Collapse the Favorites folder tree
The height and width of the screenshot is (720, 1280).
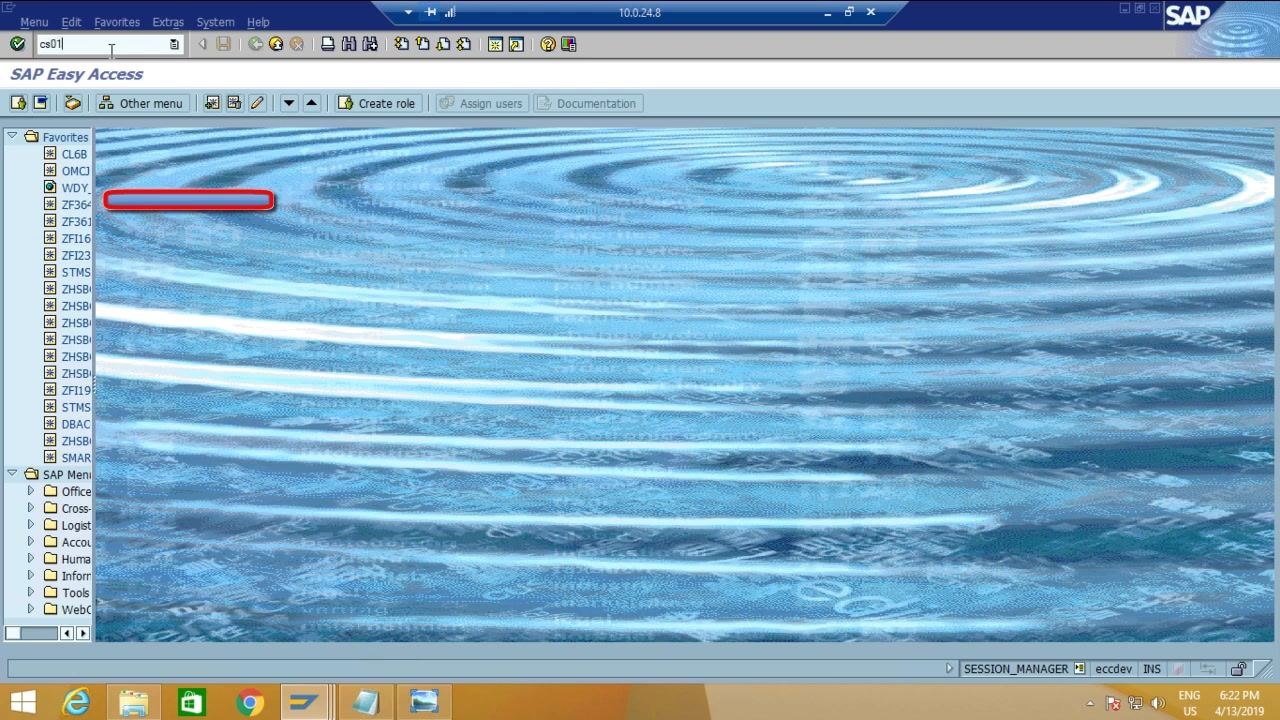[x=12, y=137]
